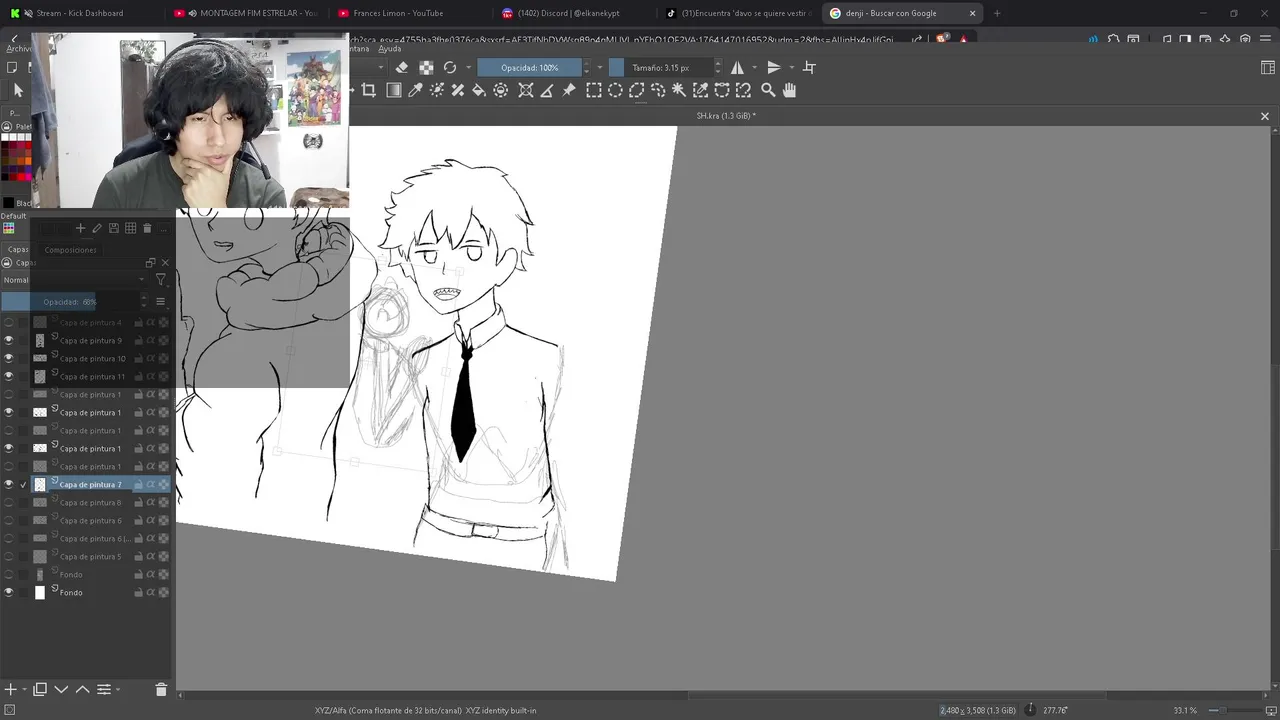Click the horizontal mirror tool icon

(738, 67)
